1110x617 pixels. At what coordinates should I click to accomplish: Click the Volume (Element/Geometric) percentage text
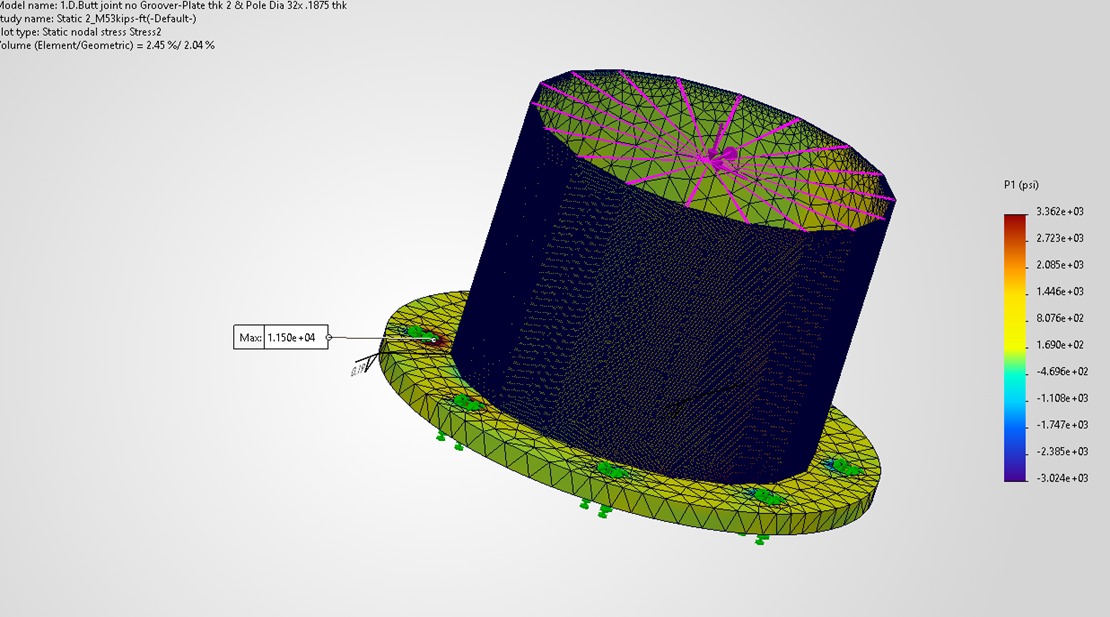(x=108, y=45)
